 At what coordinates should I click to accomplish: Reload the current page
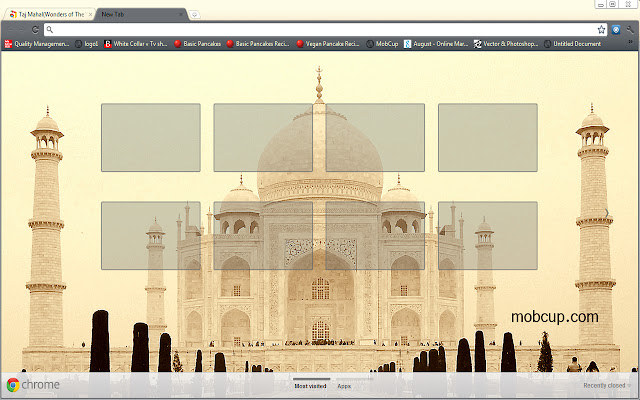coord(36,29)
